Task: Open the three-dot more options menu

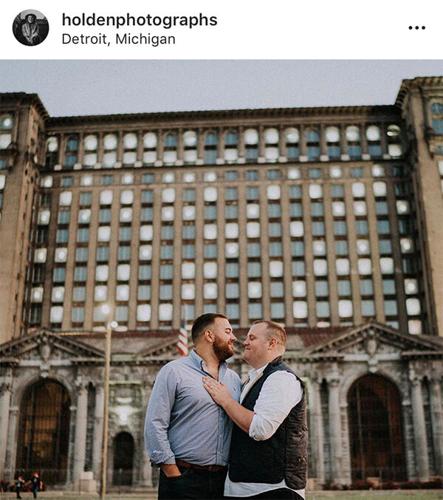Action: tap(417, 28)
